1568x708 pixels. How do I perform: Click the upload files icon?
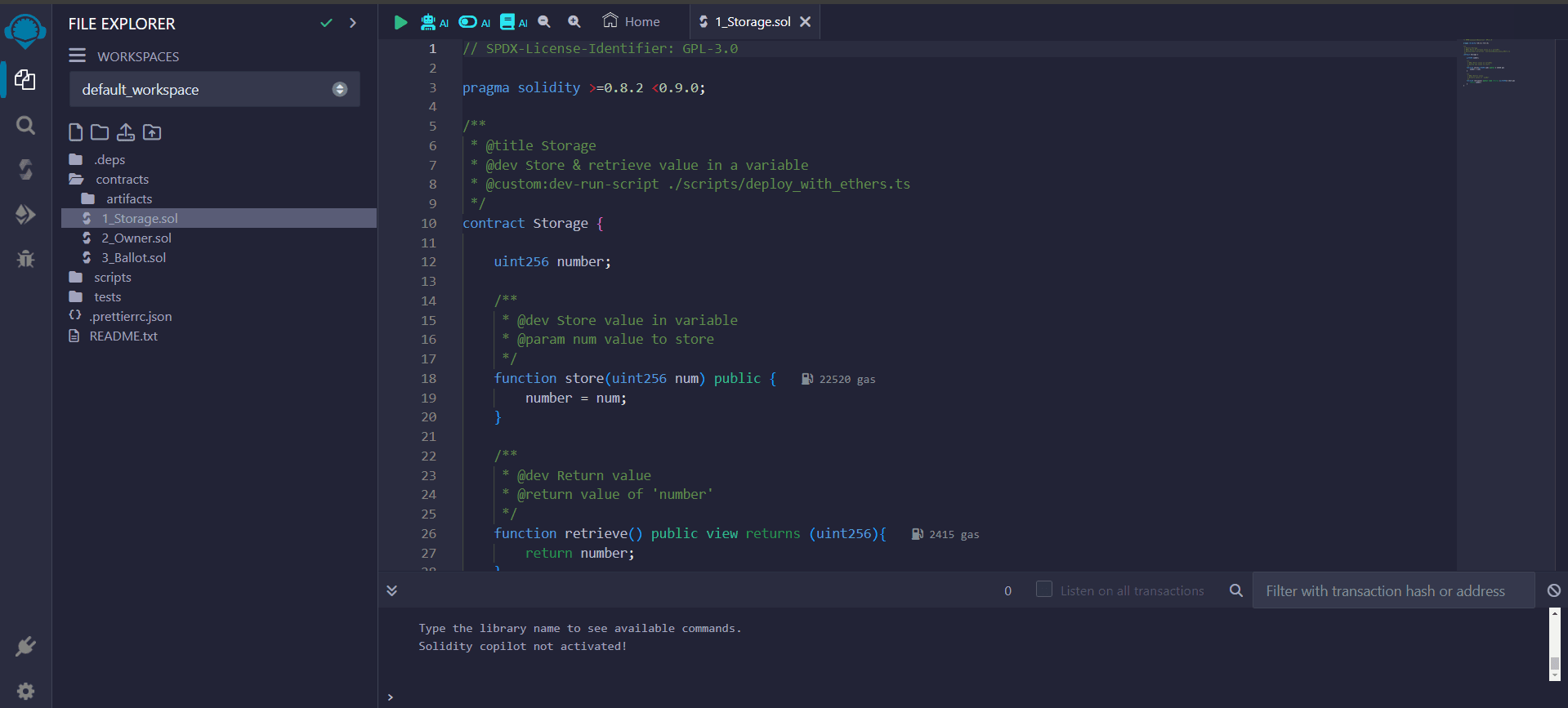[x=126, y=132]
